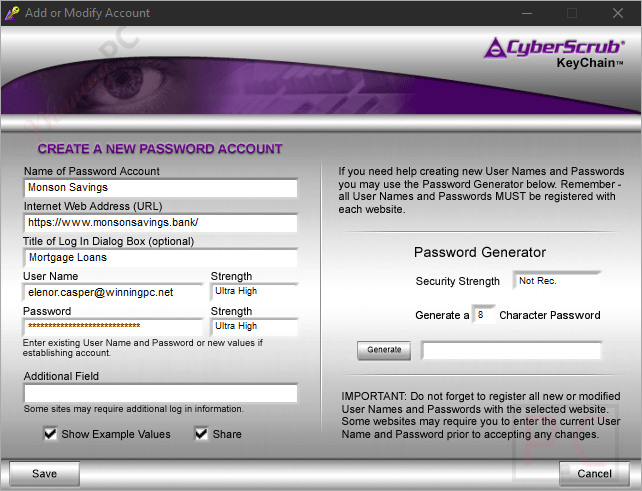Save the new password account

pyautogui.click(x=44, y=473)
